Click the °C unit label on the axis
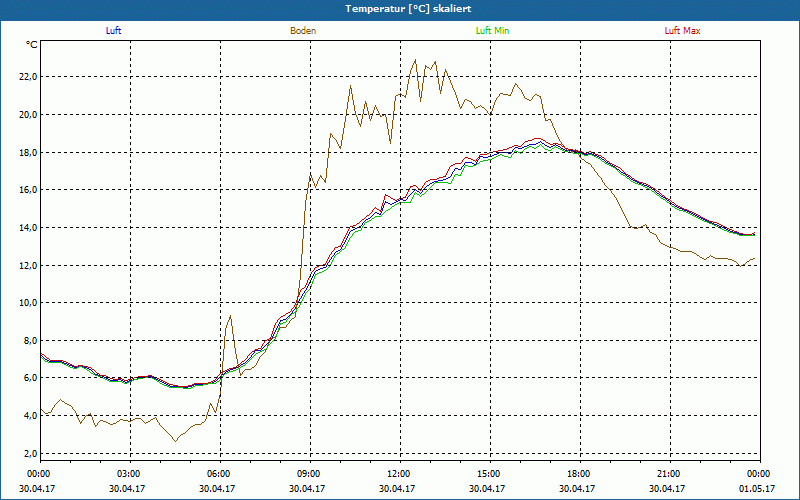 pos(32,45)
